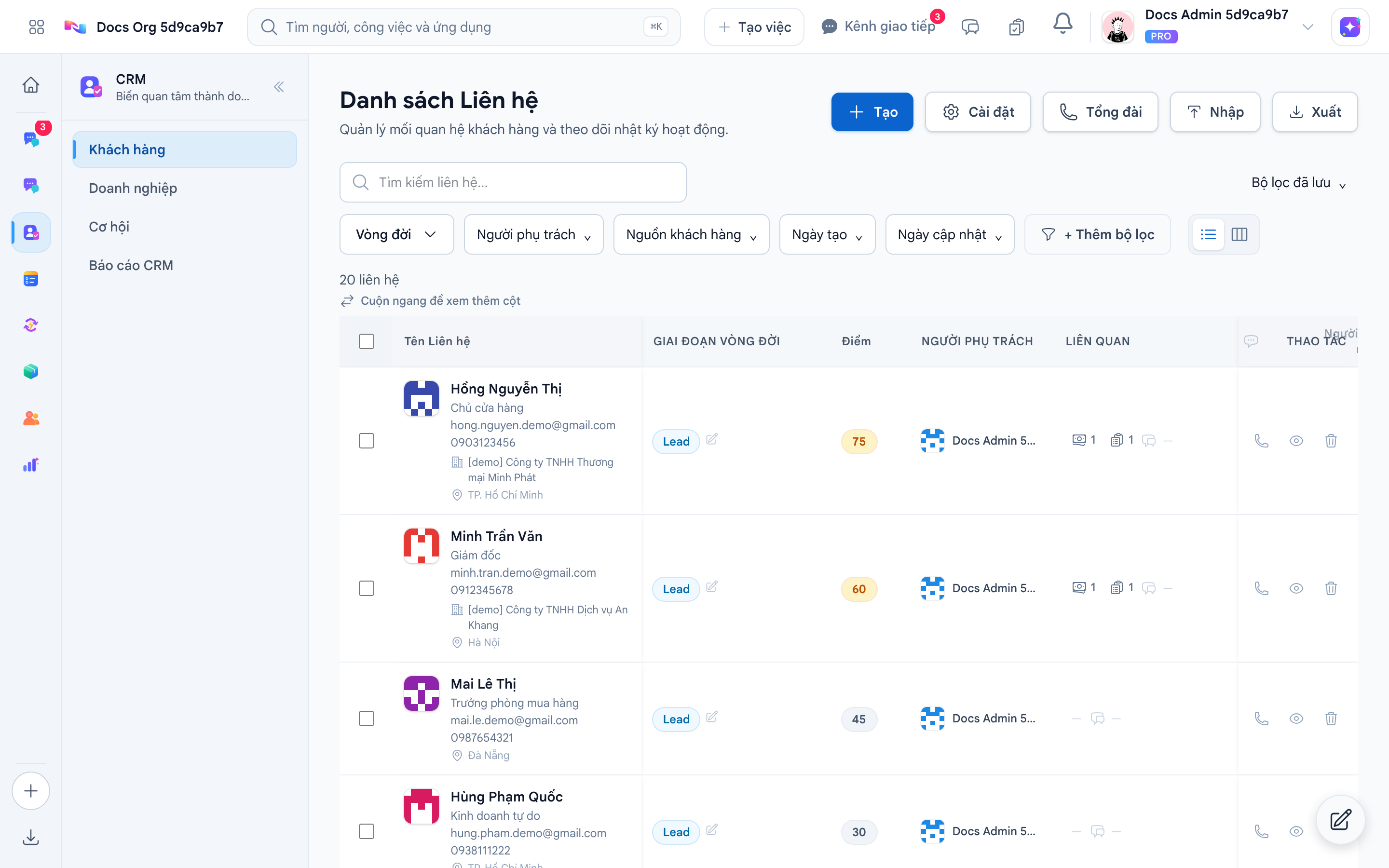Open the Báo cáo CRM menu item
This screenshot has height=868, width=1389.
tap(185, 265)
